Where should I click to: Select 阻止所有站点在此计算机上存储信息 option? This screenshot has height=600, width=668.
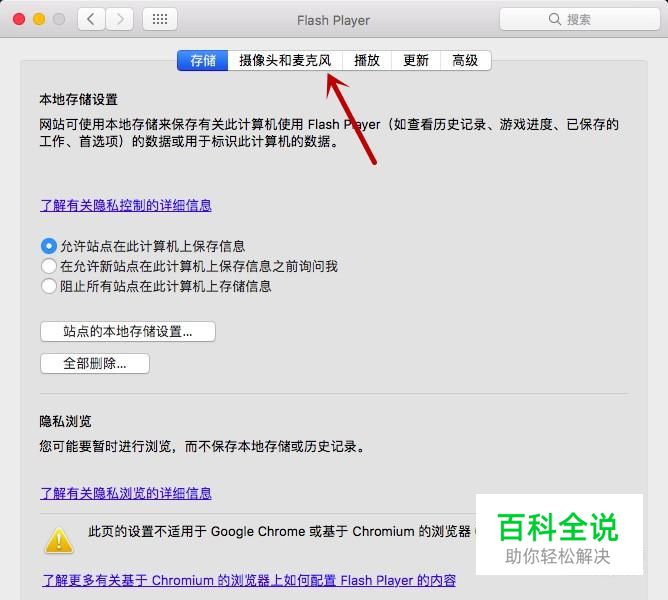(49, 286)
